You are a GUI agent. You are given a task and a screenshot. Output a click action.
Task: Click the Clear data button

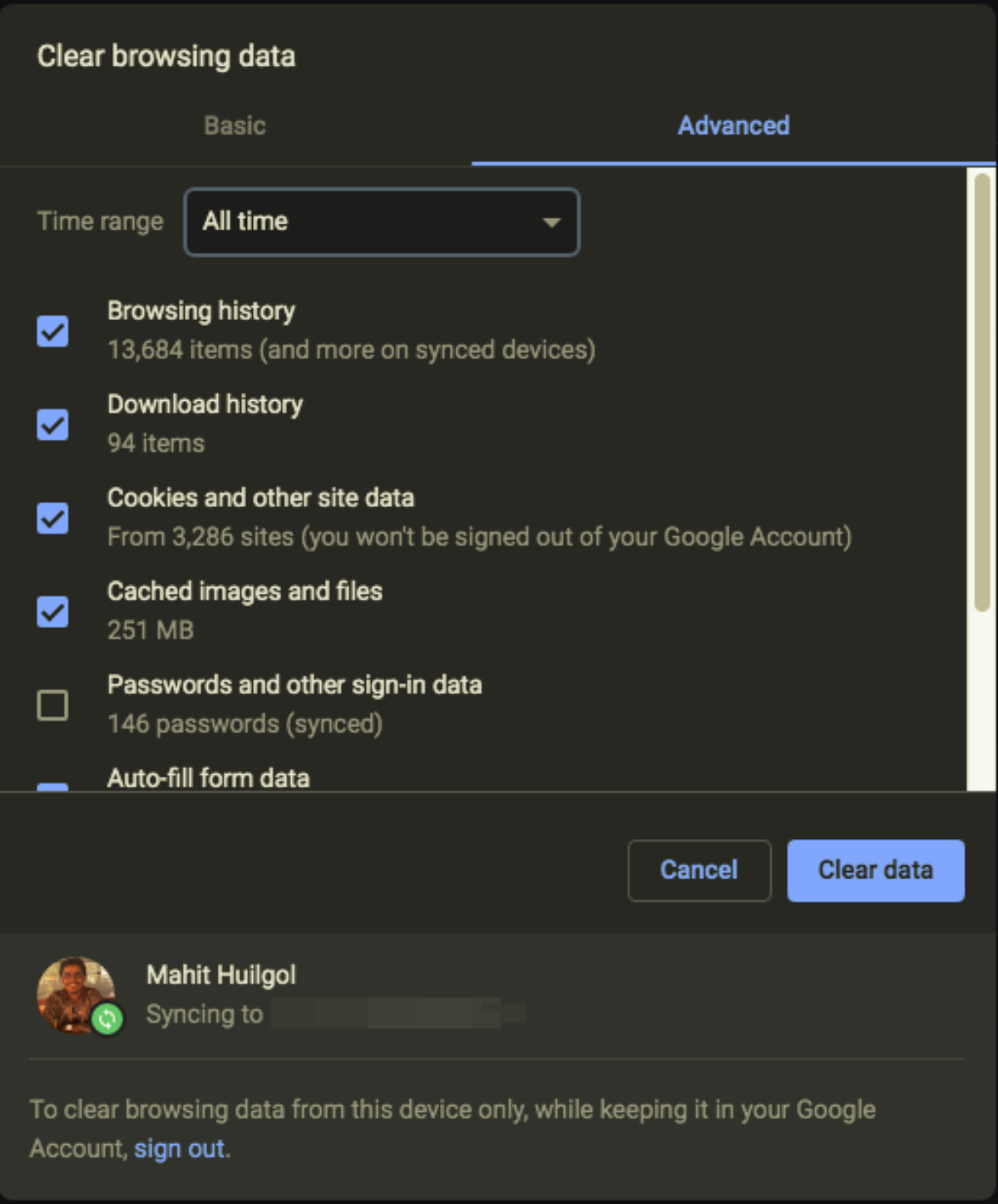(875, 870)
